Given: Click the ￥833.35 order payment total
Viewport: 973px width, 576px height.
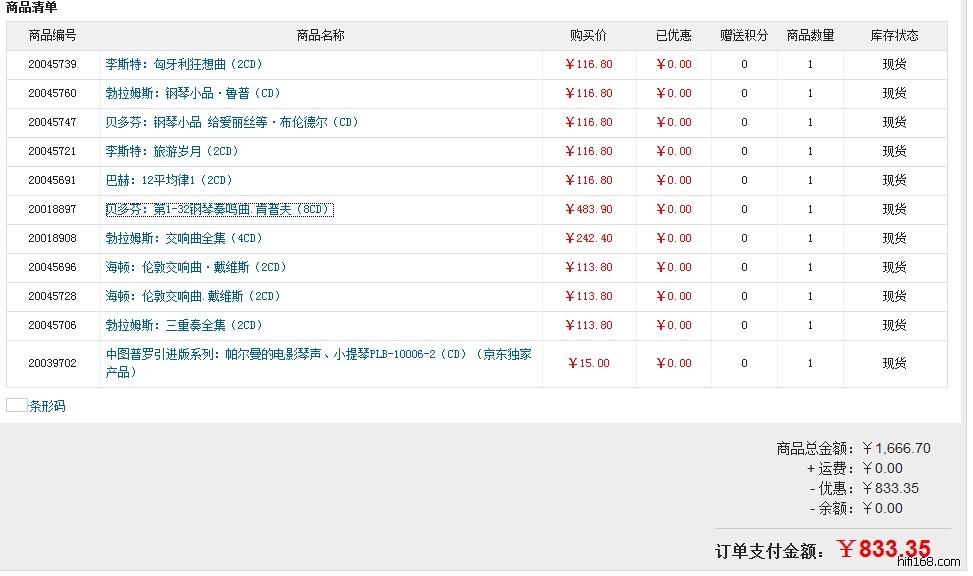Looking at the screenshot, I should point(884,549).
